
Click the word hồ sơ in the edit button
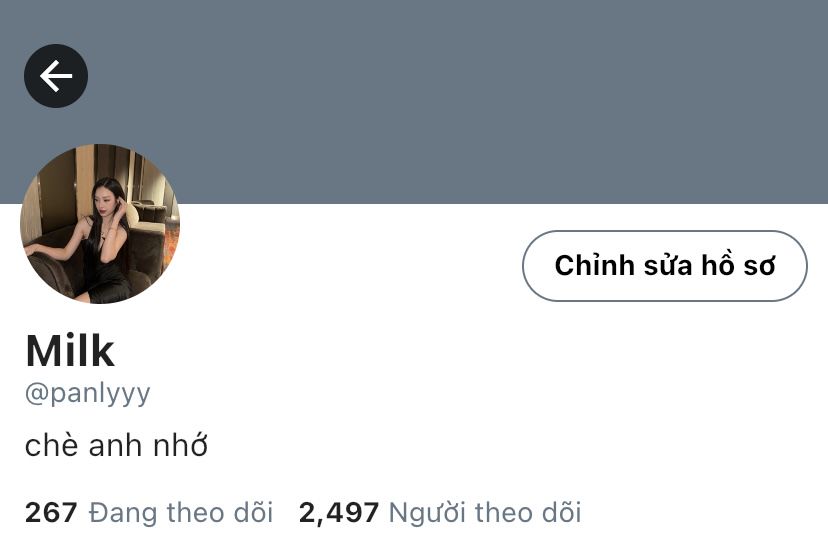738,265
